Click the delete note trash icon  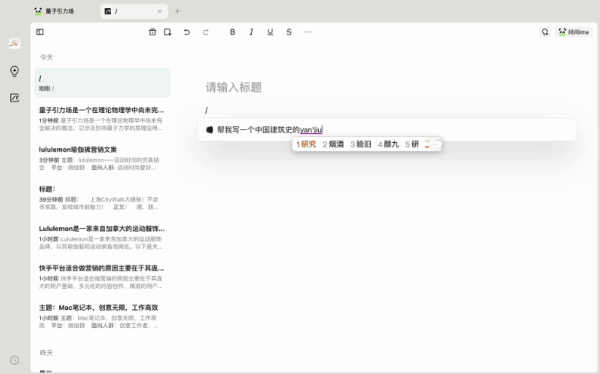click(x=152, y=32)
